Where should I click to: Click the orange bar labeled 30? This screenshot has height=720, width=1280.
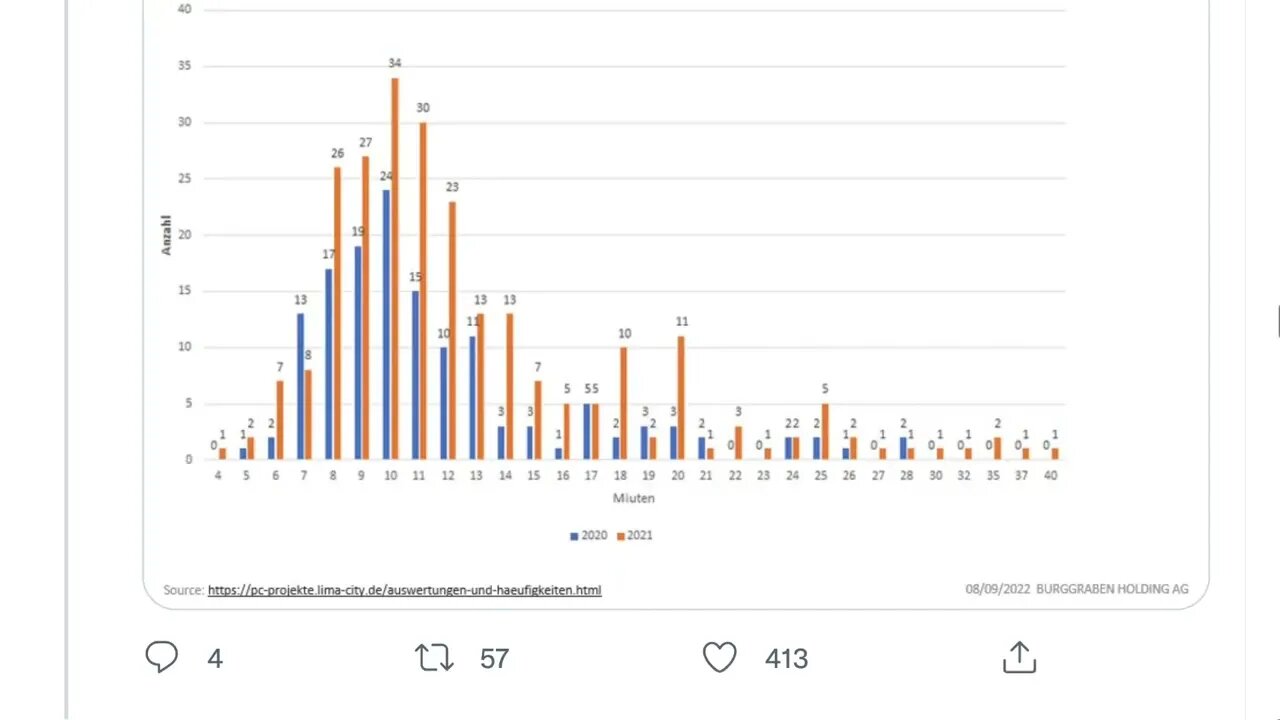point(423,290)
